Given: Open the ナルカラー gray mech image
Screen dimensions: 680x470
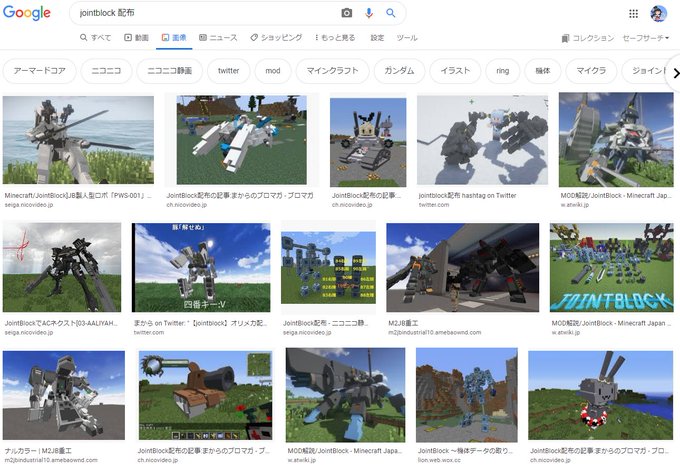Looking at the screenshot, I should pyautogui.click(x=64, y=395).
